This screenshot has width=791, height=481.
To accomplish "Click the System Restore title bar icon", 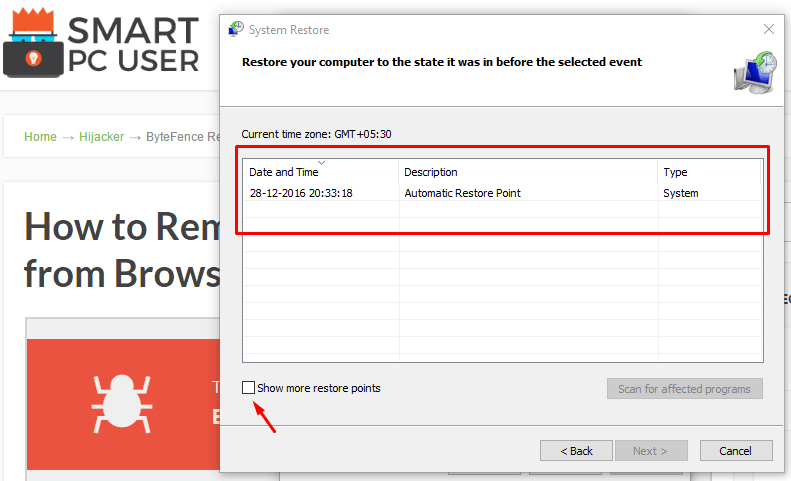I will point(236,29).
